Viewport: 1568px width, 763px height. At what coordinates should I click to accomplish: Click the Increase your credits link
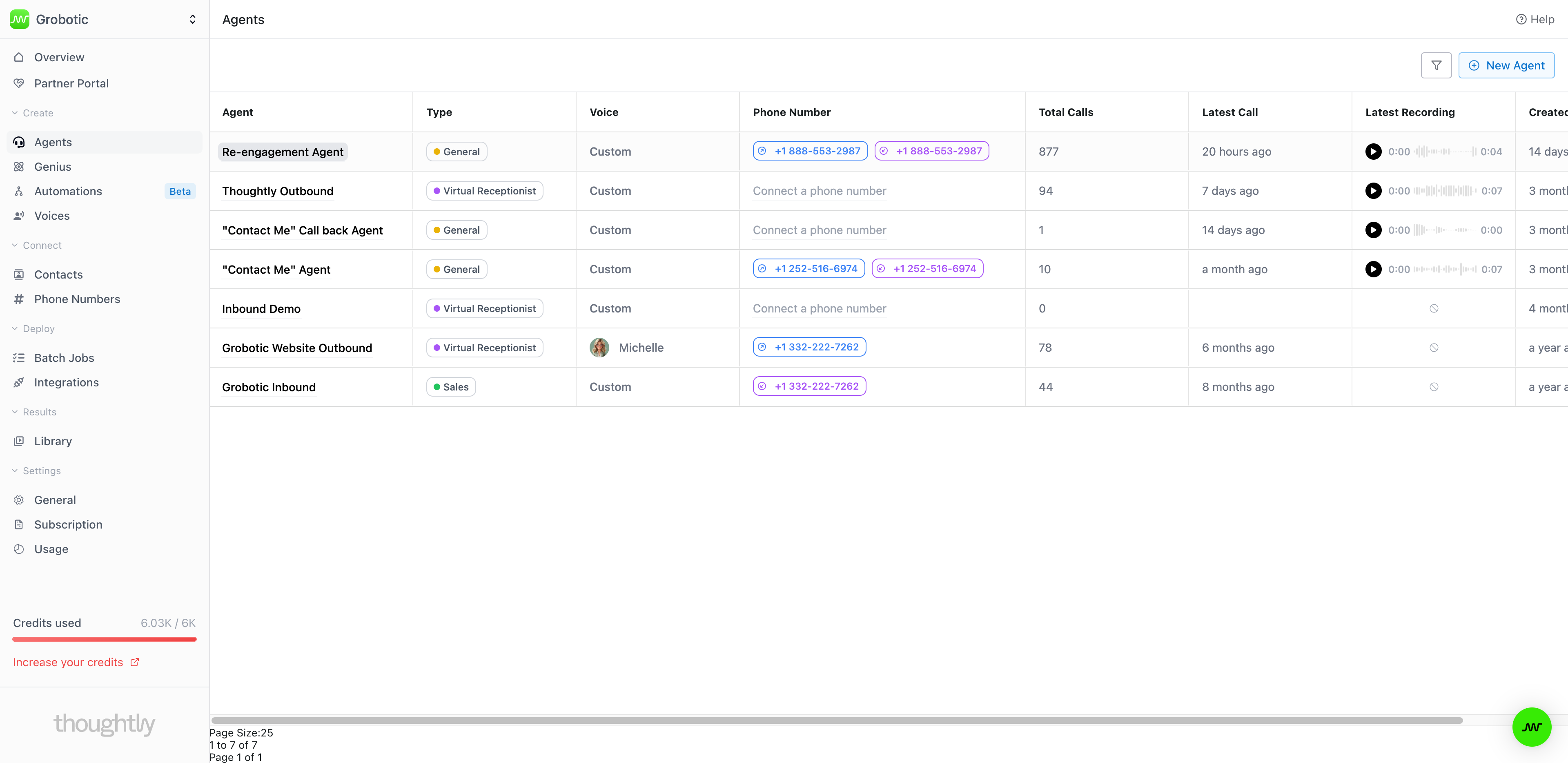click(76, 663)
